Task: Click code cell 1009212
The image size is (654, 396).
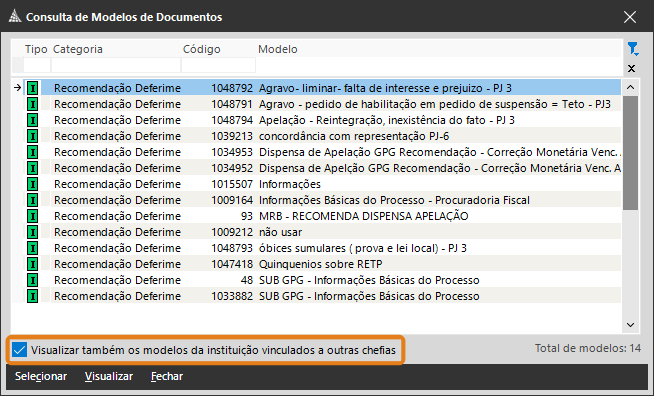Action: [x=232, y=232]
